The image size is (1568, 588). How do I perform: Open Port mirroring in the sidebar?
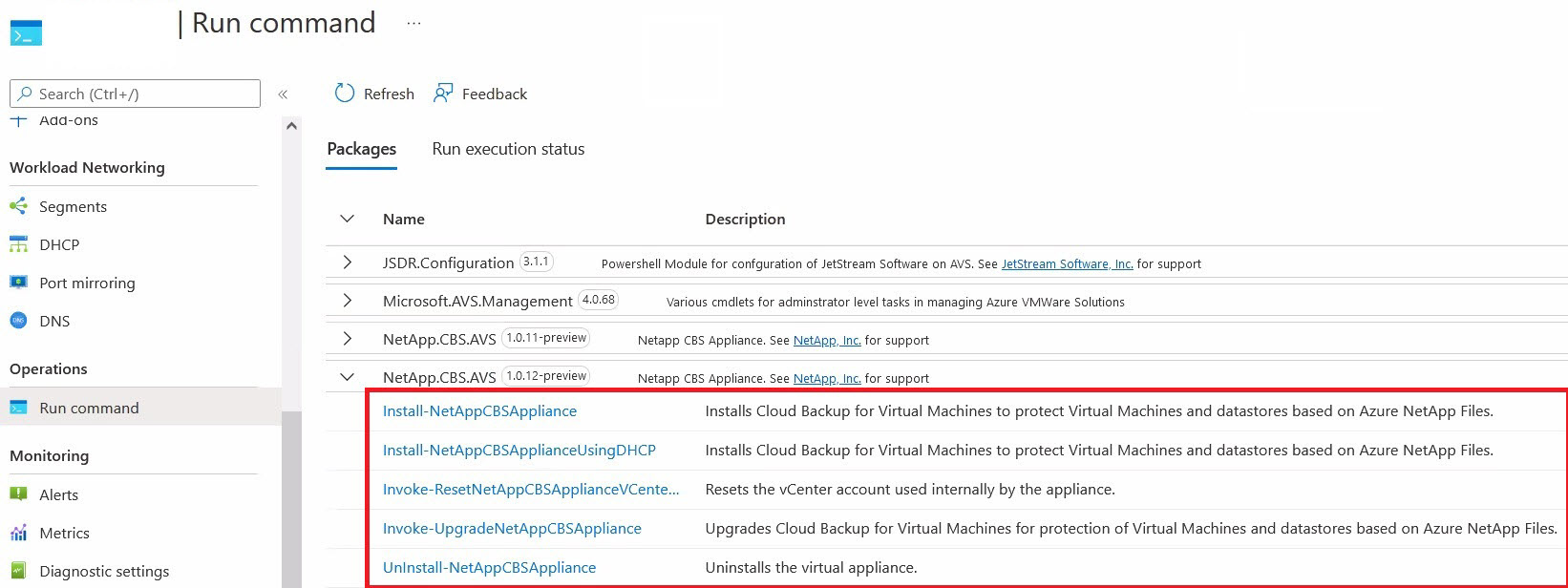click(x=87, y=283)
